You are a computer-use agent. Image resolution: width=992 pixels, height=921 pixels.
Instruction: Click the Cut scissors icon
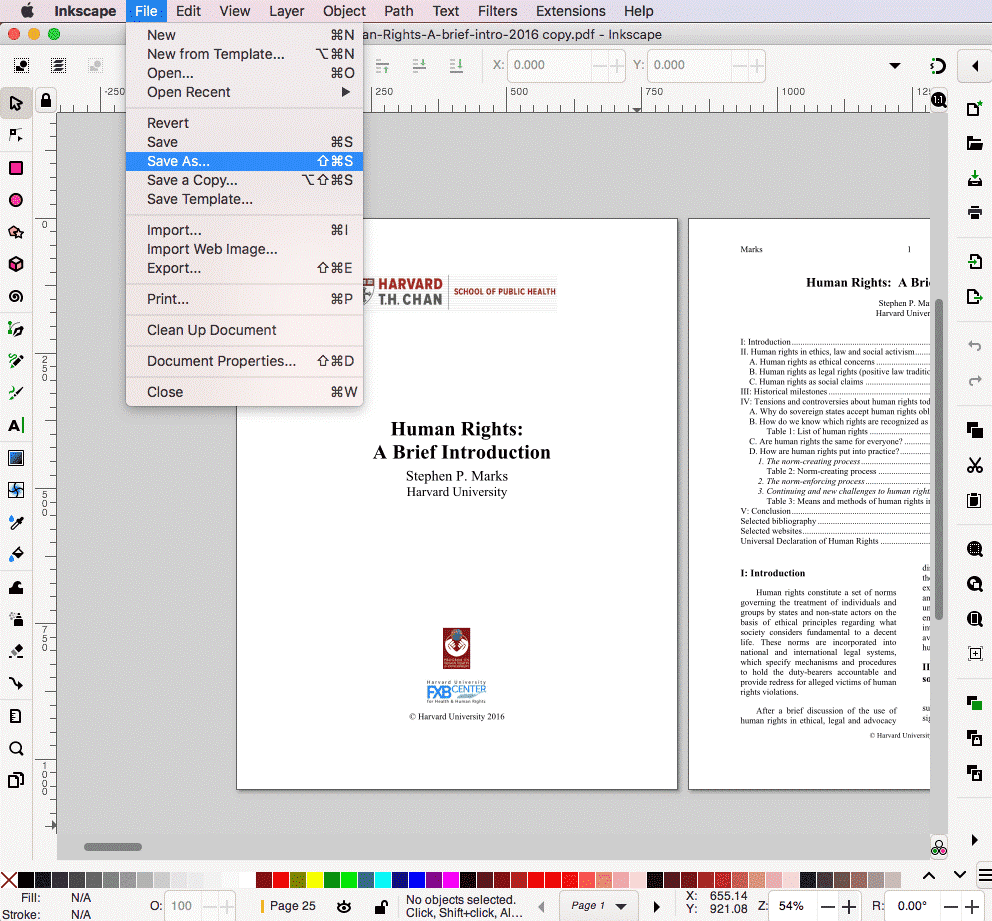(x=974, y=466)
